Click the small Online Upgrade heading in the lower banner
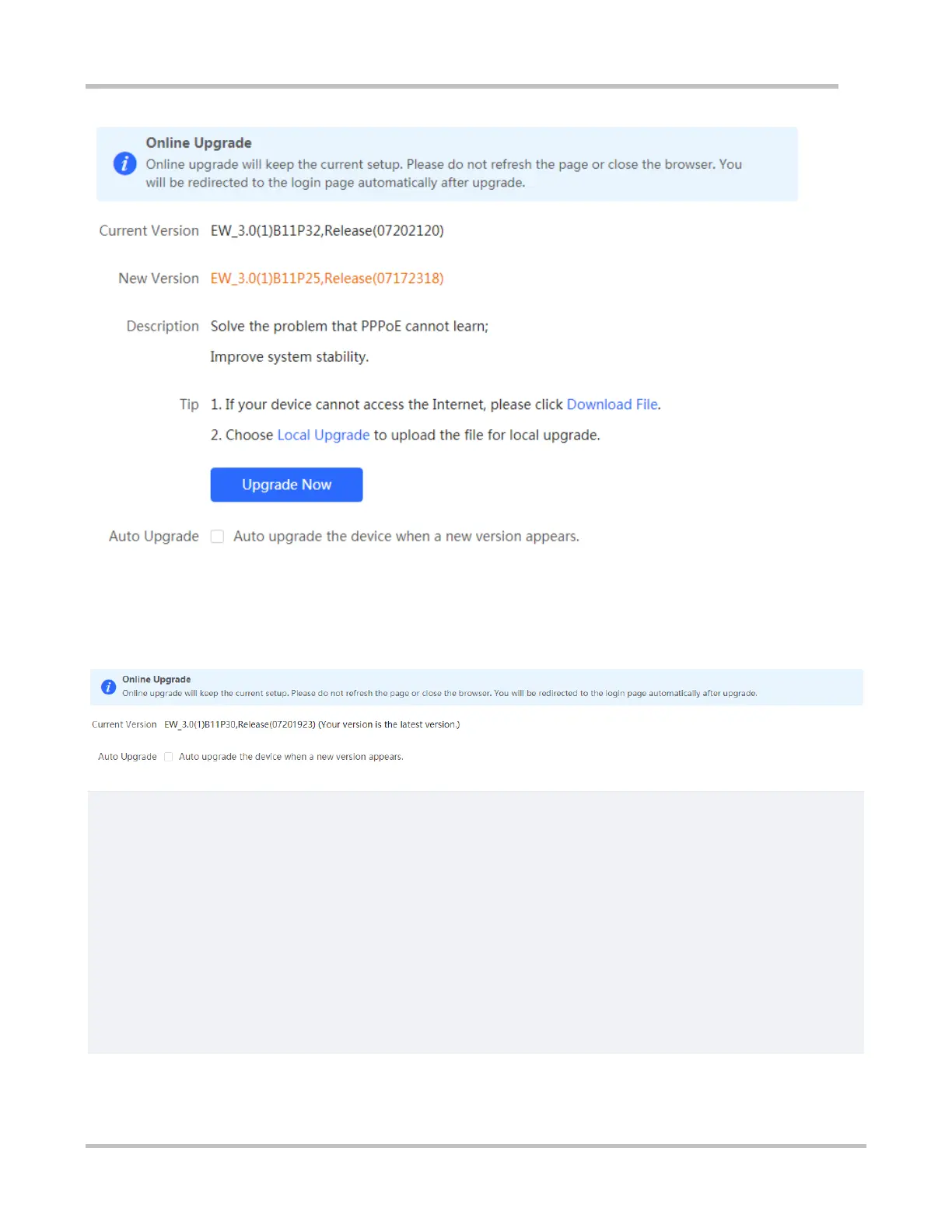The image size is (952, 1232). pyautogui.click(x=156, y=679)
